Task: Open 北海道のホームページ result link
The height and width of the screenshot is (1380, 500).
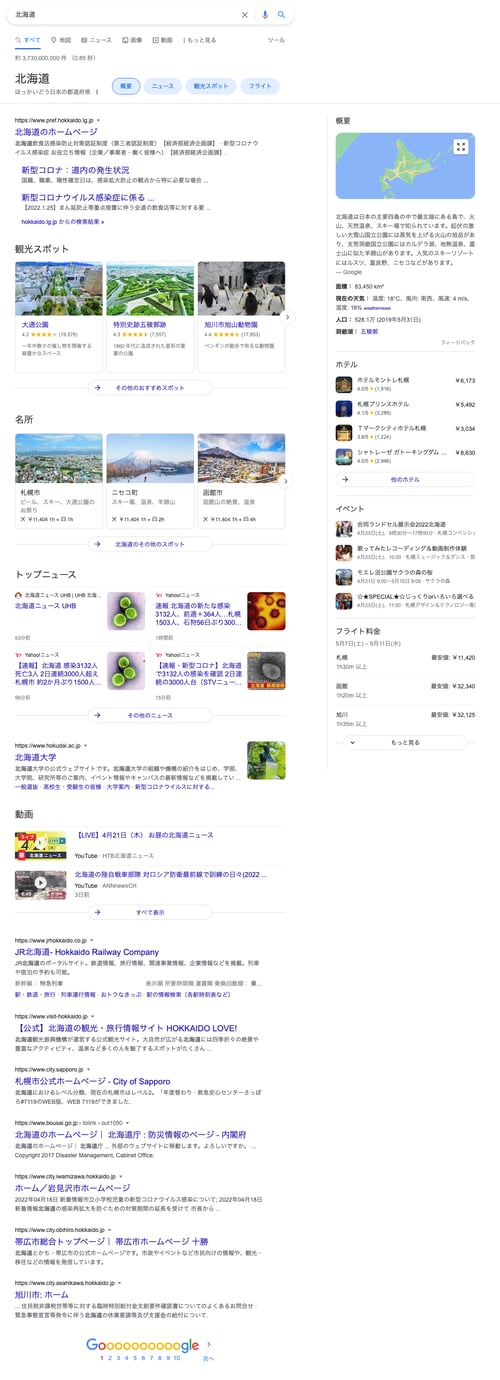Action: (x=56, y=132)
